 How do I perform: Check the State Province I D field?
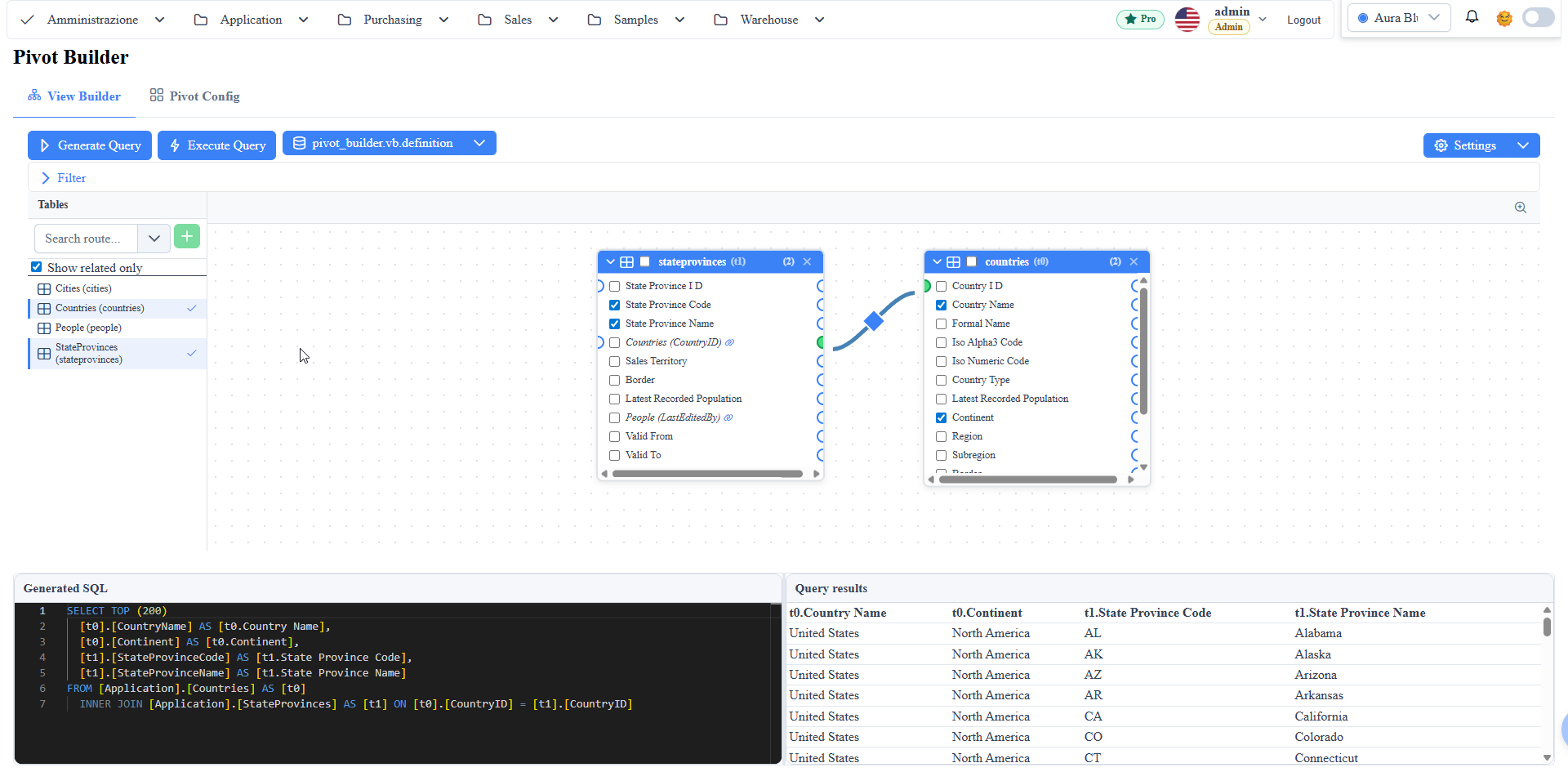[x=615, y=286]
